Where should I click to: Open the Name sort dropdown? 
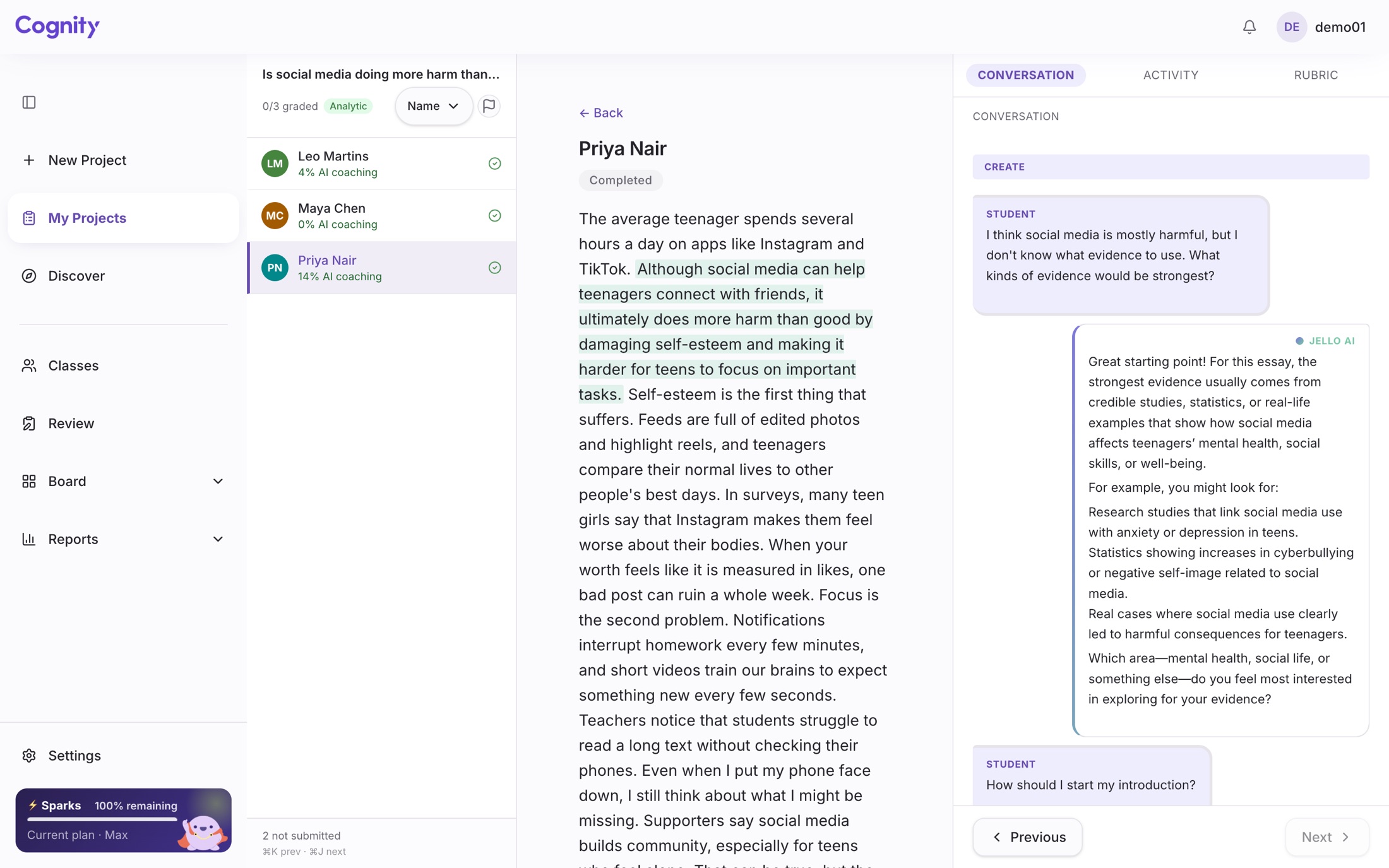click(433, 106)
